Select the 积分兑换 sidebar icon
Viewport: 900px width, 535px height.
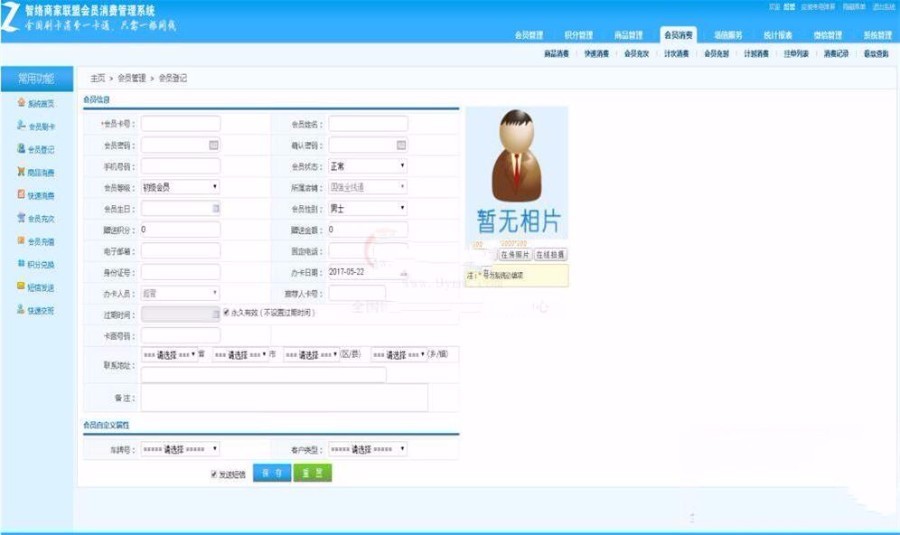point(21,264)
